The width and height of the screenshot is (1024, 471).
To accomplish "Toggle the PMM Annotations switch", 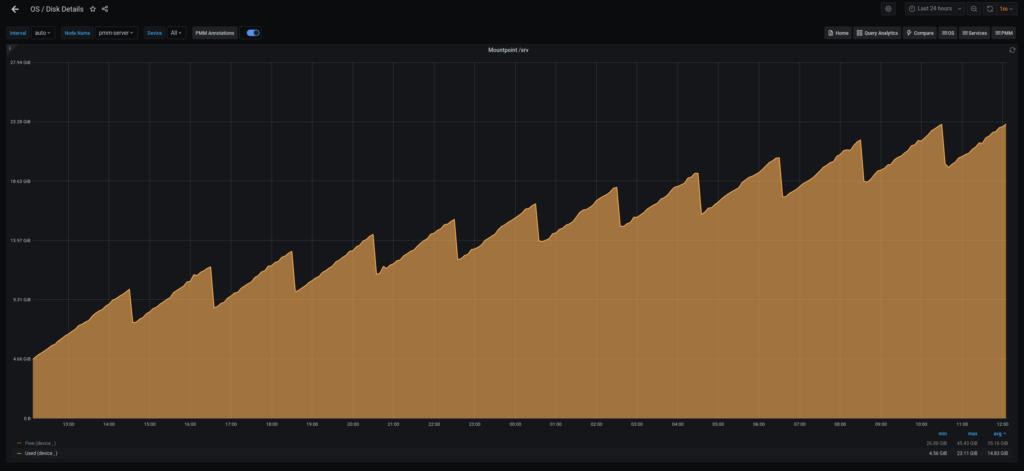I will point(253,33).
